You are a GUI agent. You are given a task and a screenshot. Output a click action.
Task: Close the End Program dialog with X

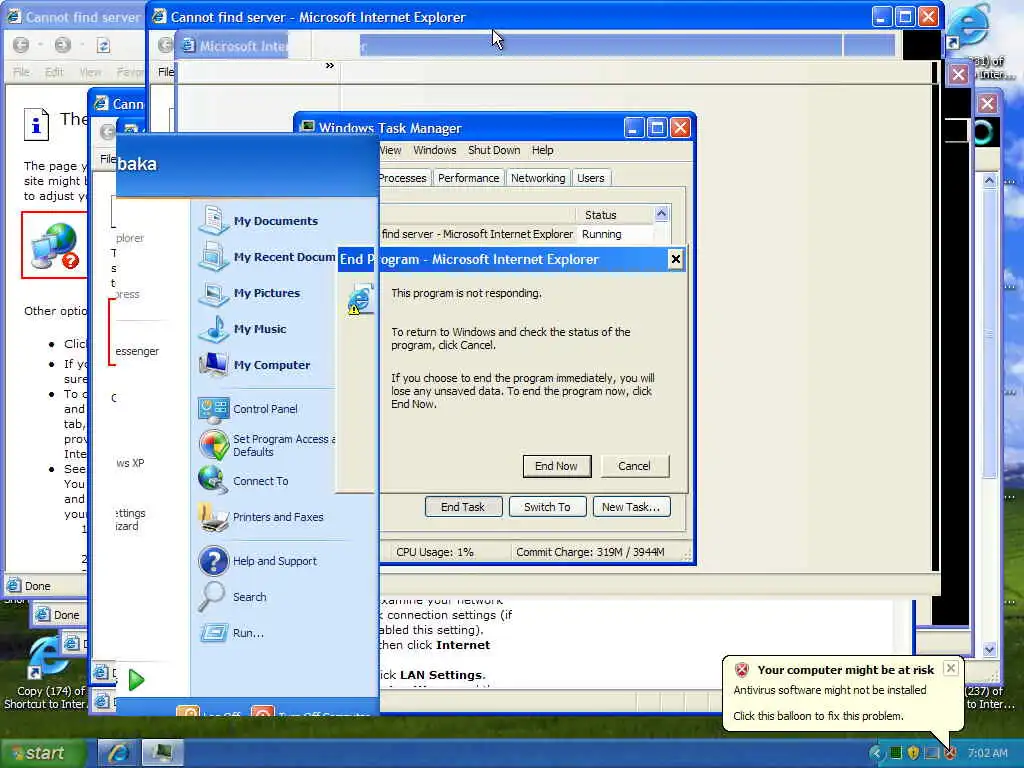tap(675, 259)
